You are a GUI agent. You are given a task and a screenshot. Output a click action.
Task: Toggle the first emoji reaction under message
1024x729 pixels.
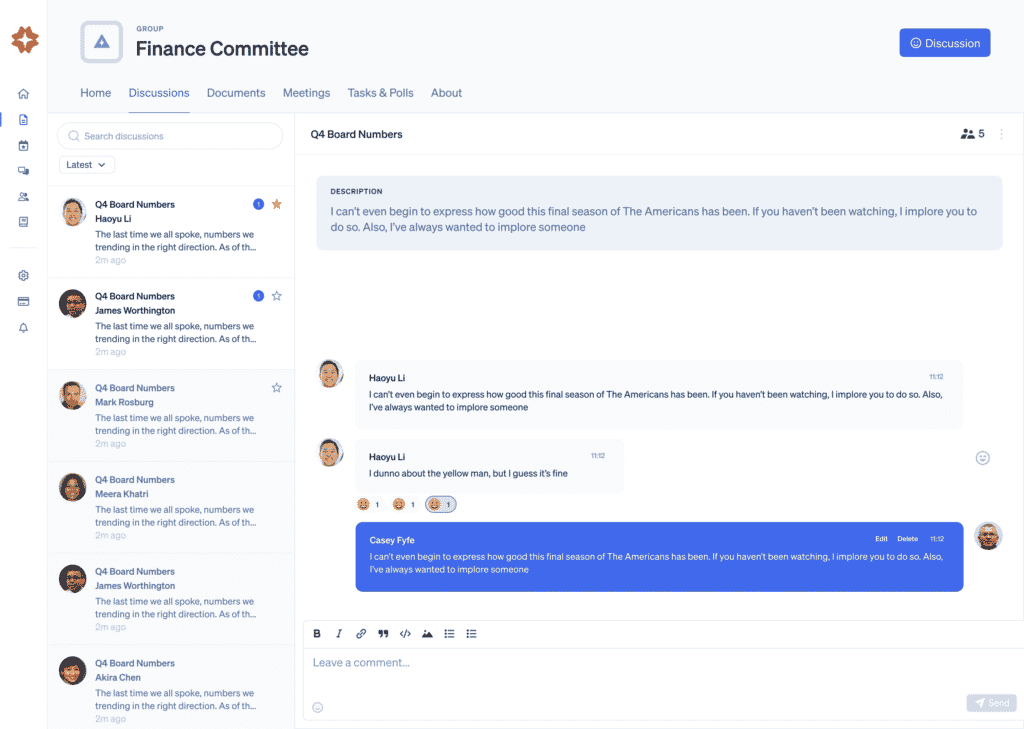369,504
